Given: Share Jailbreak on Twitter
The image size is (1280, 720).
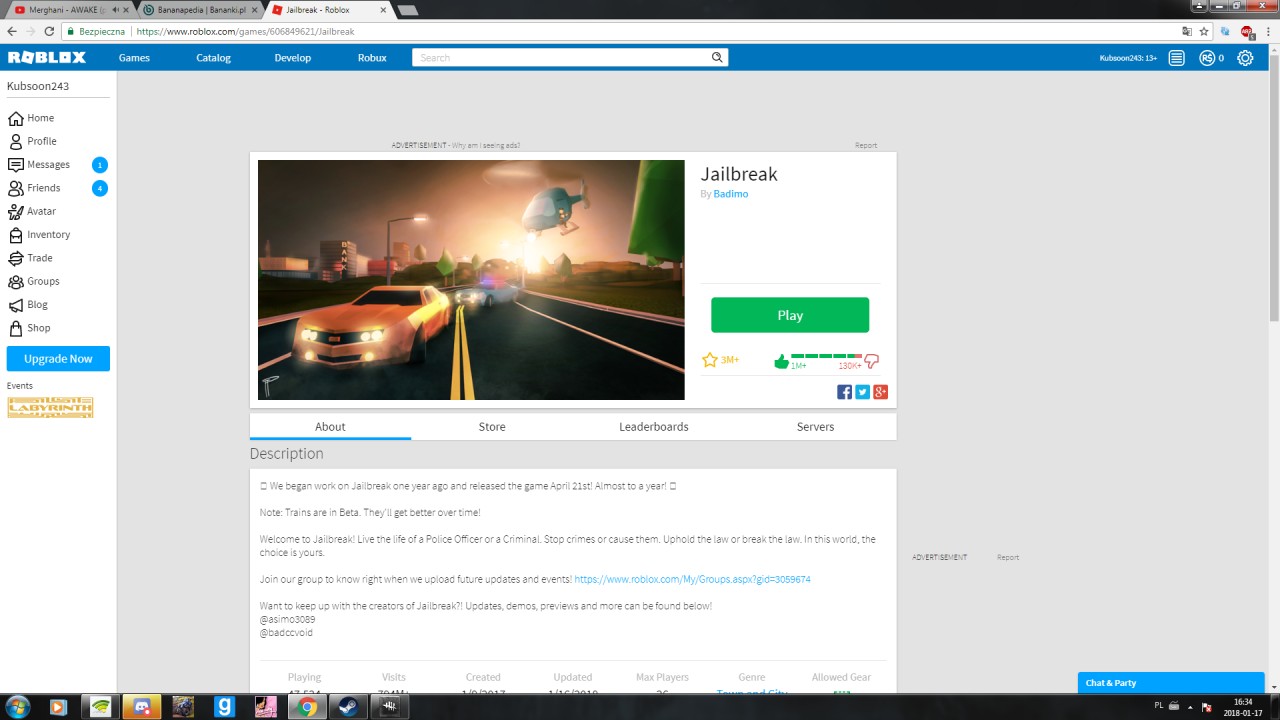Looking at the screenshot, I should [862, 392].
